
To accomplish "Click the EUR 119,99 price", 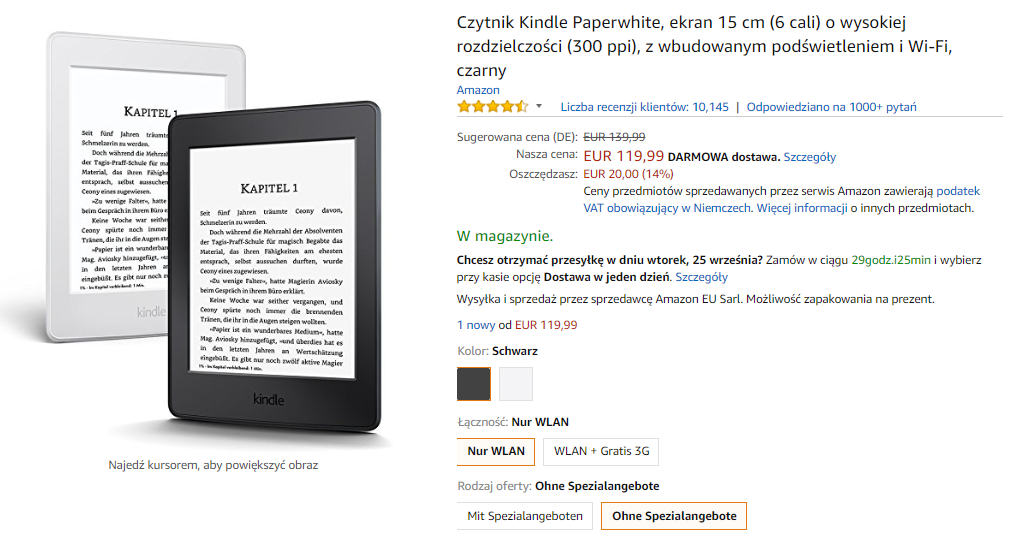I will (x=624, y=156).
